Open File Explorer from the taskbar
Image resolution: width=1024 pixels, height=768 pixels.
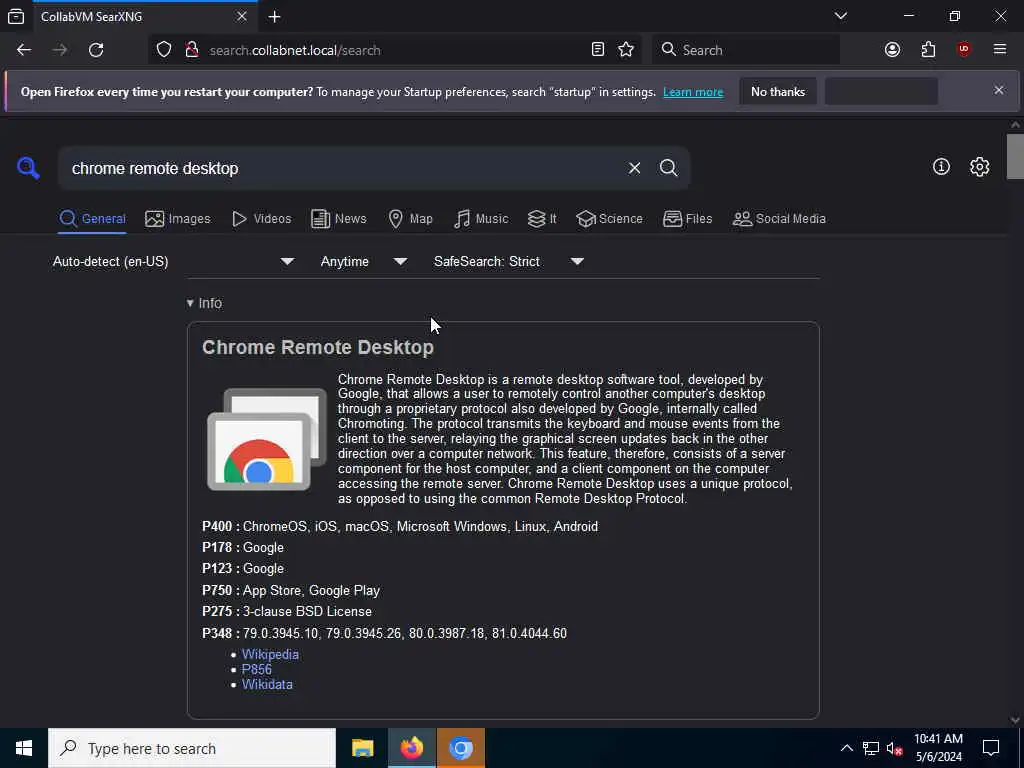pos(362,748)
